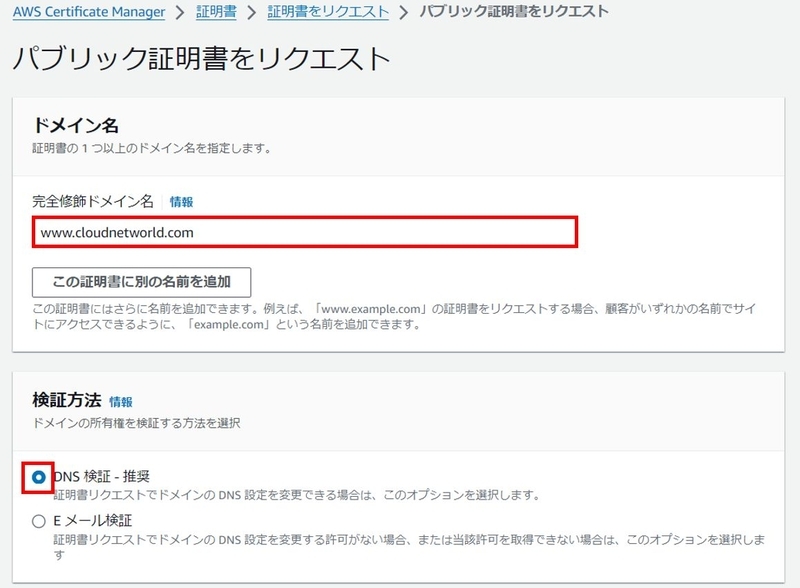Click the DNS 検証 - 推奨 label text
Image resolution: width=800 pixels, height=588 pixels.
click(102, 477)
